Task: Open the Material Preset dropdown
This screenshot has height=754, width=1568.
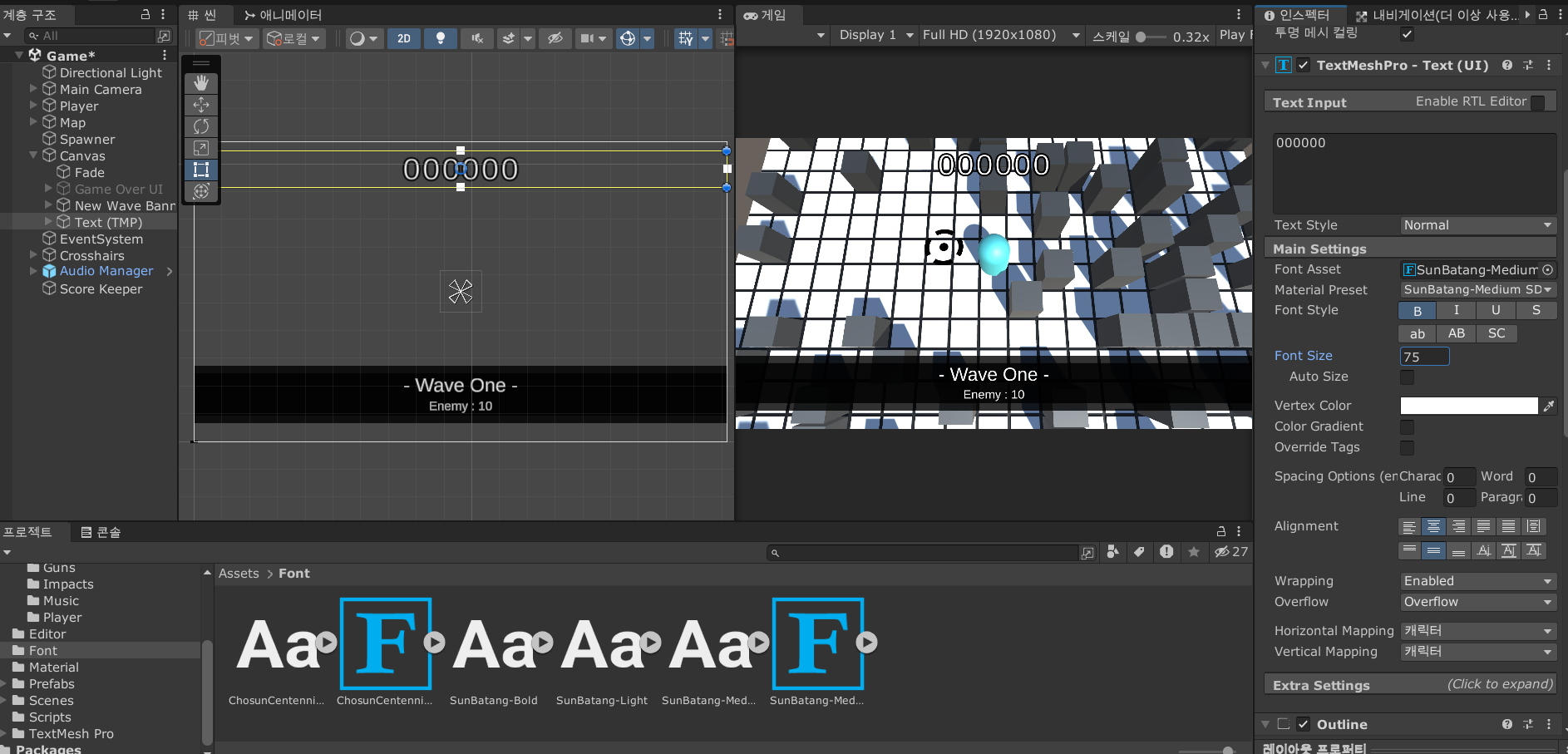Action: pyautogui.click(x=1478, y=289)
